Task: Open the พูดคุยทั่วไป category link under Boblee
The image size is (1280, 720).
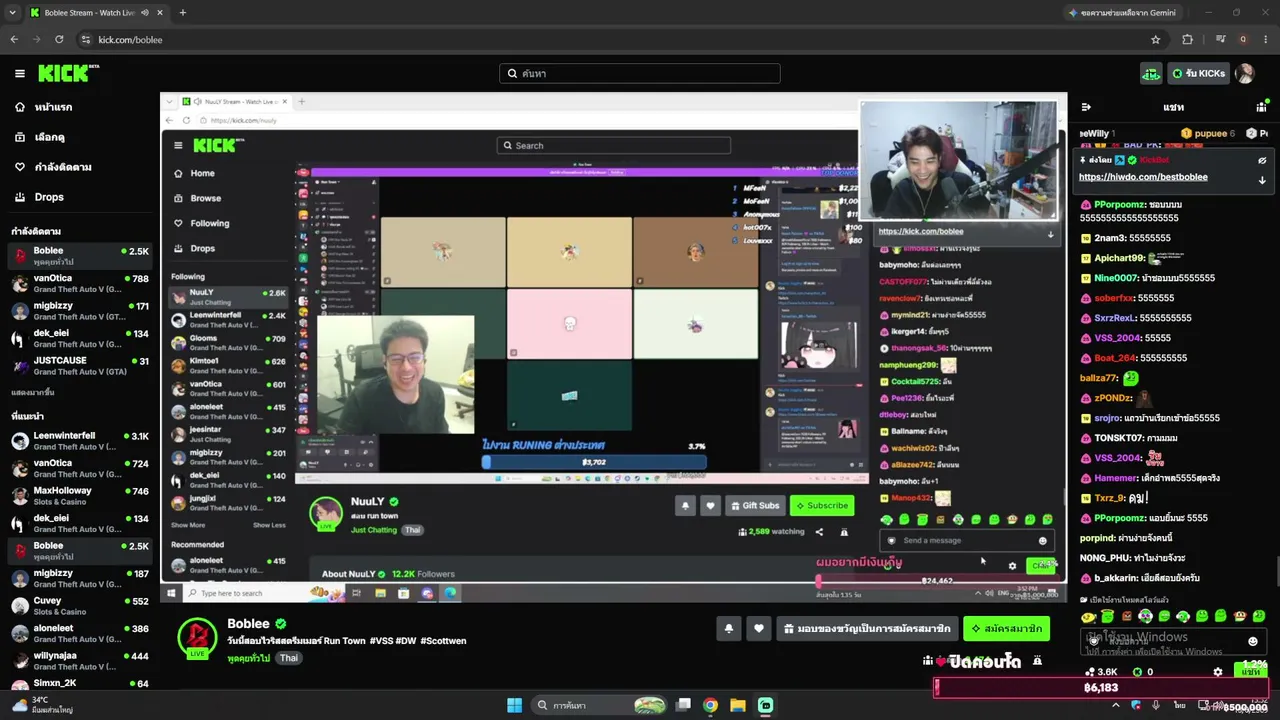Action: [x=249, y=658]
